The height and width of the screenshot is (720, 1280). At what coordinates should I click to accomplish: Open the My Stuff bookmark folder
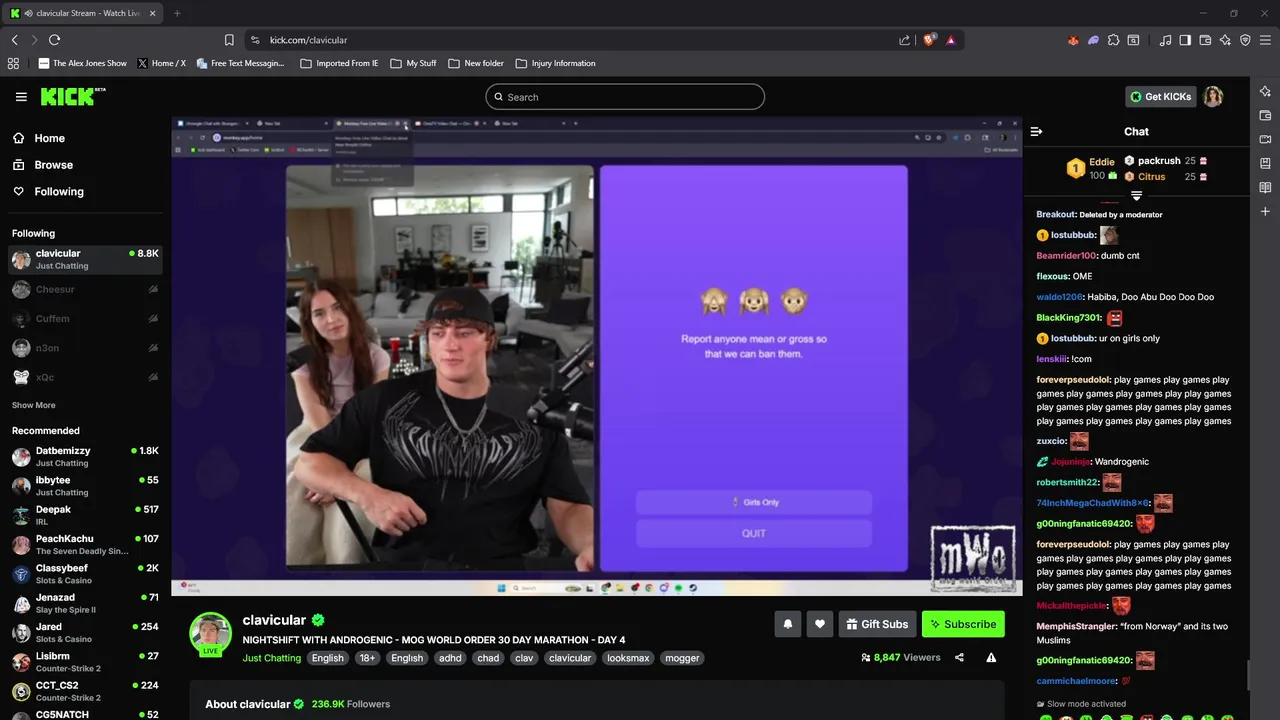[x=413, y=63]
